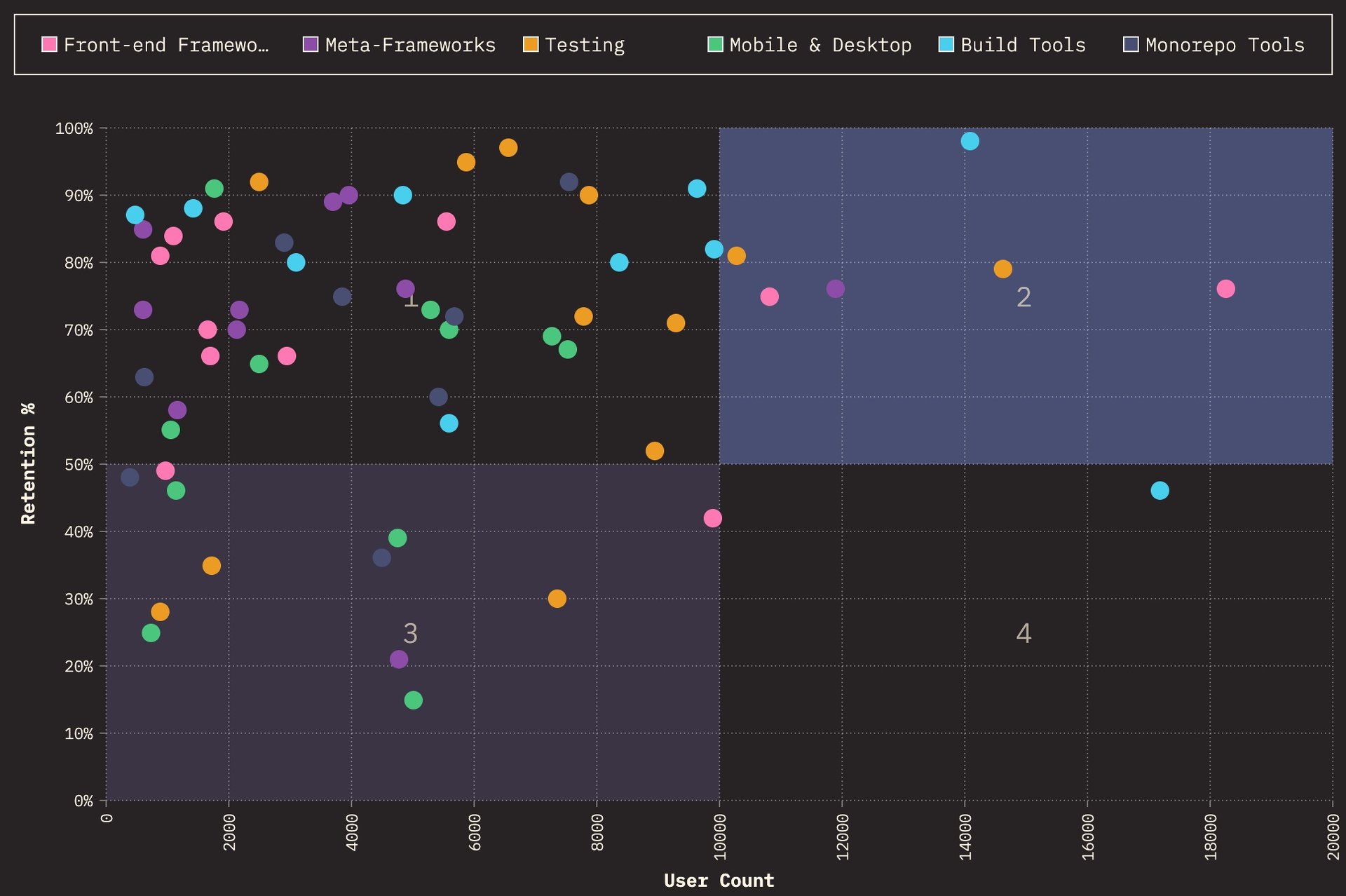Click the pink point beyond 18000 users

point(1225,289)
